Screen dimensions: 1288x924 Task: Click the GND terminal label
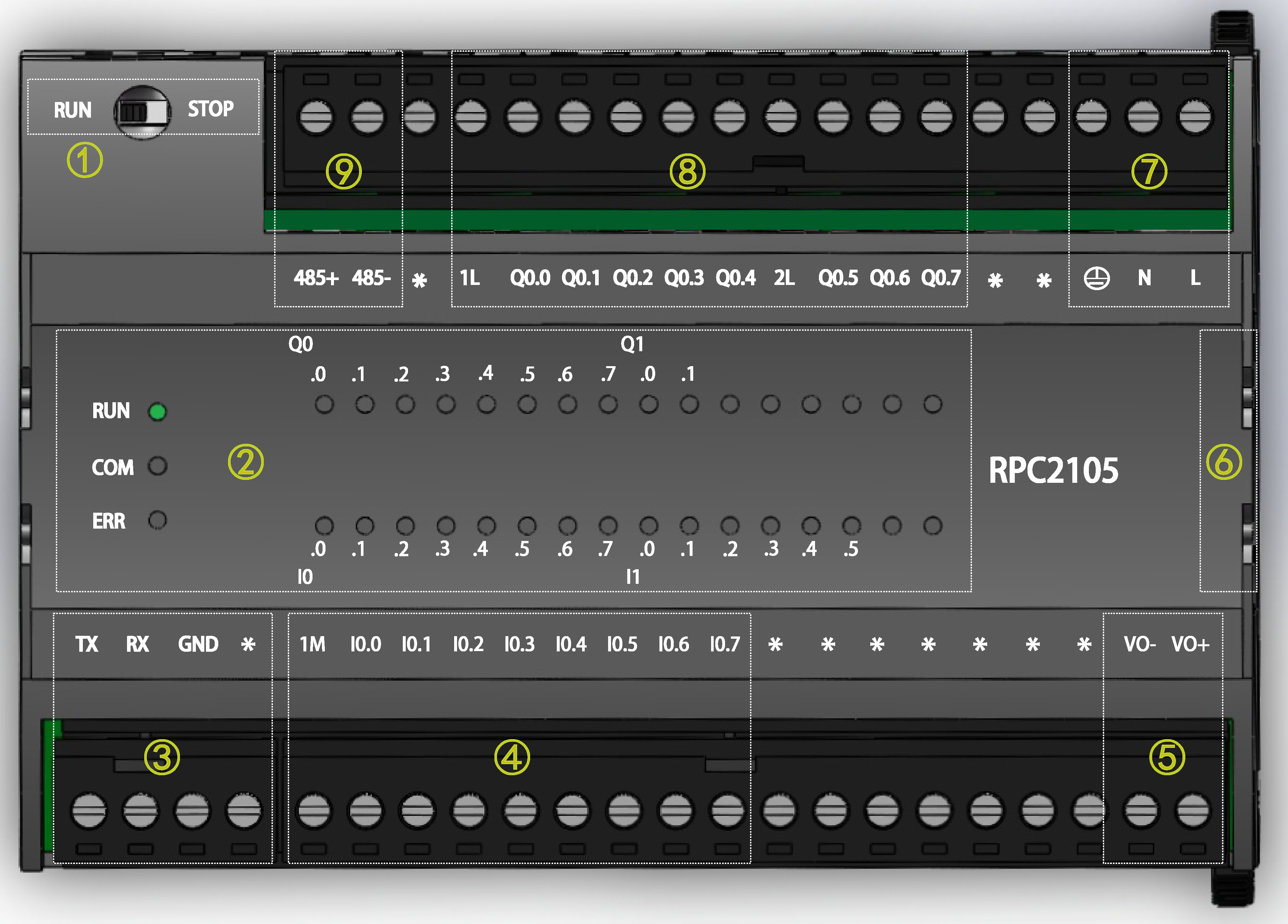198,645
